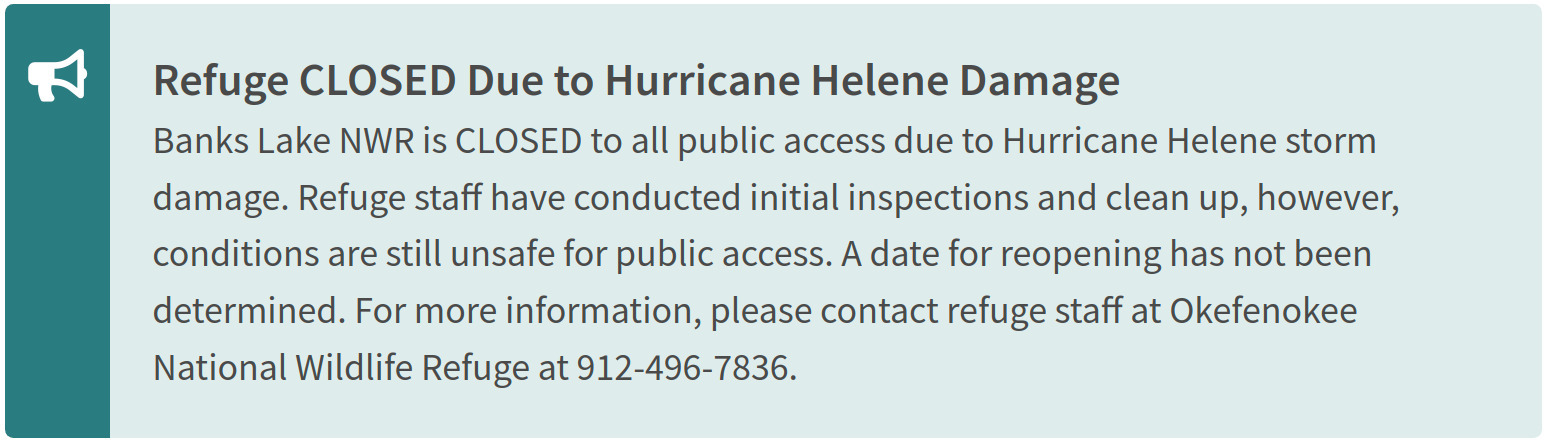Select the 'Refuge CLOSED Due to Hurricane Helene Damage' heading
This screenshot has height=445, width=1550.
coord(636,82)
